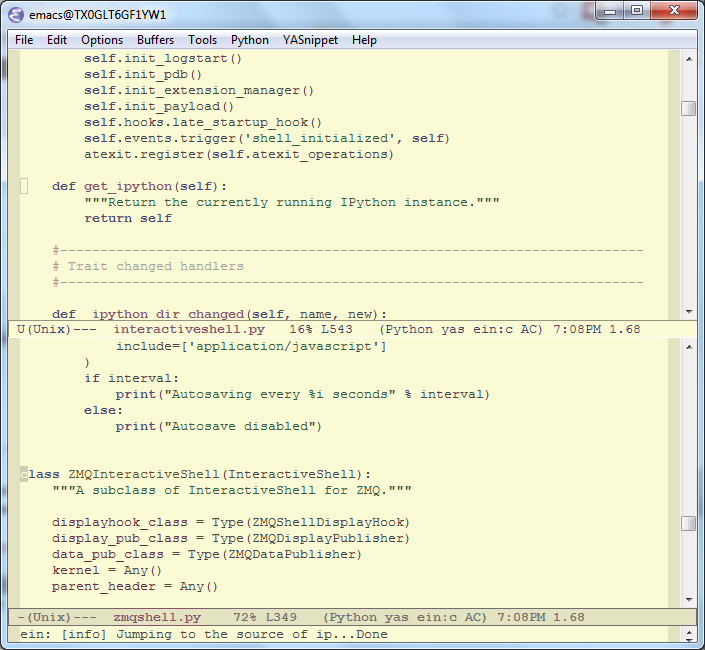The width and height of the screenshot is (705, 650).
Task: Click 'displayhook_class = Type(ZMQShellDisplayHook)' line
Action: (231, 522)
